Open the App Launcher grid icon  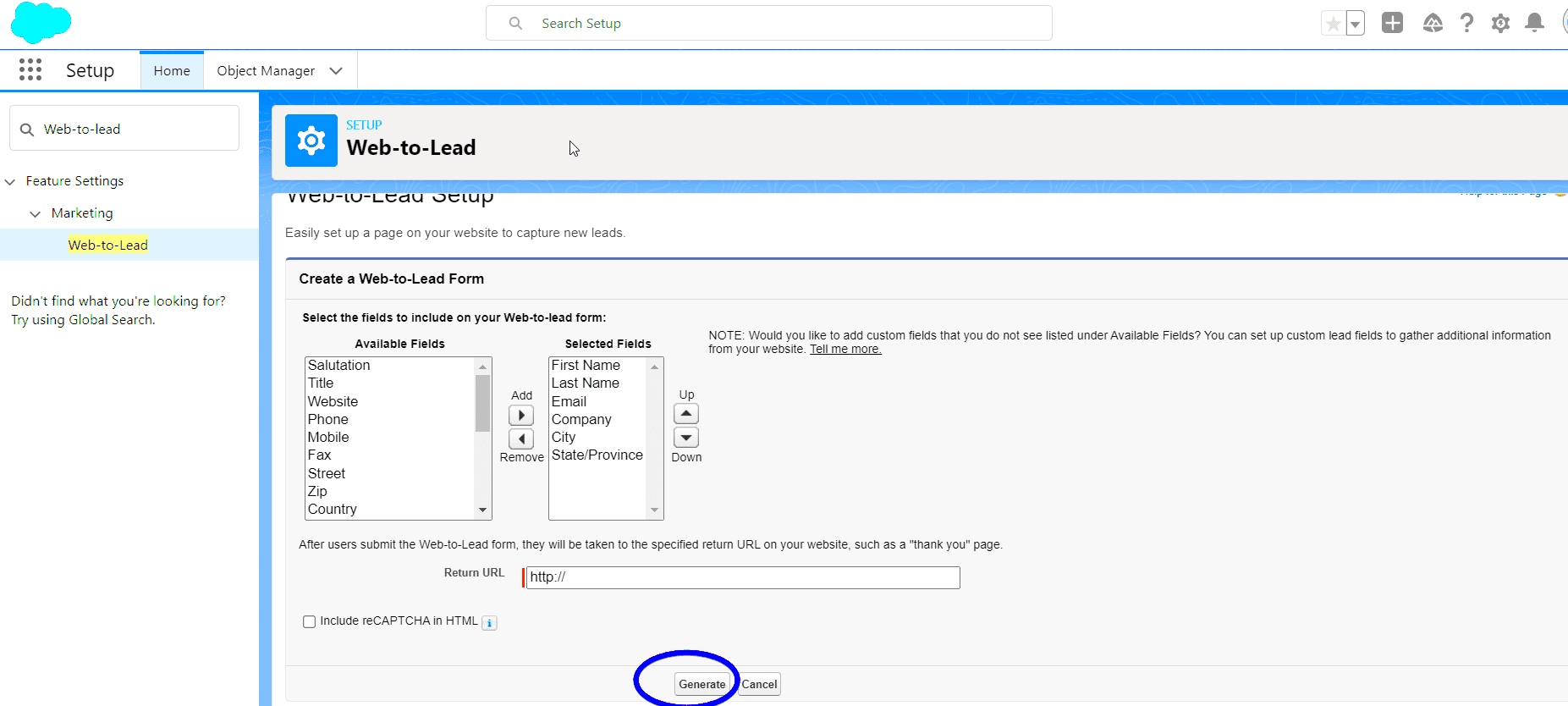click(x=30, y=69)
